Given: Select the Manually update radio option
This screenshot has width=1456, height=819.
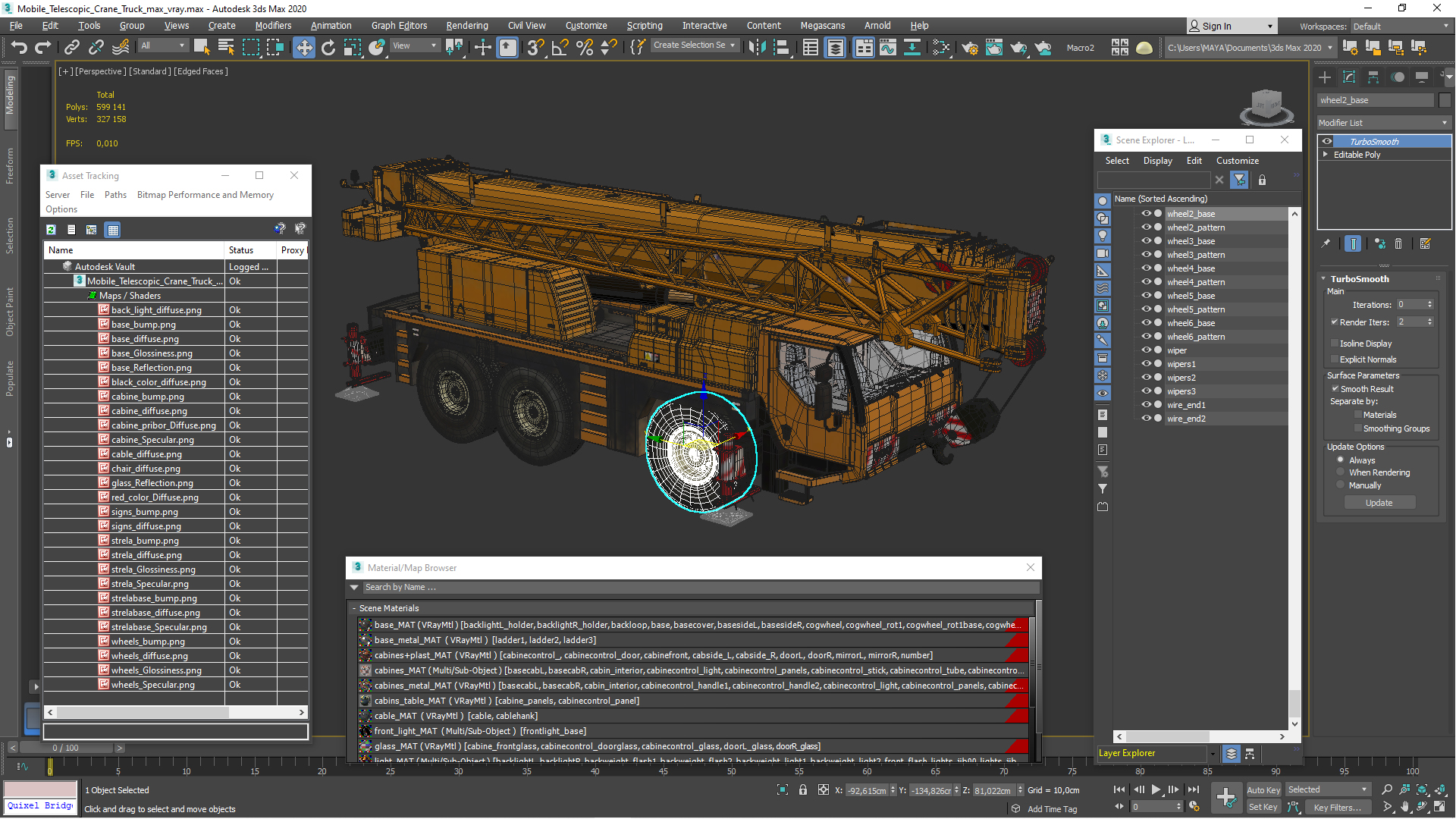Looking at the screenshot, I should tap(1341, 485).
